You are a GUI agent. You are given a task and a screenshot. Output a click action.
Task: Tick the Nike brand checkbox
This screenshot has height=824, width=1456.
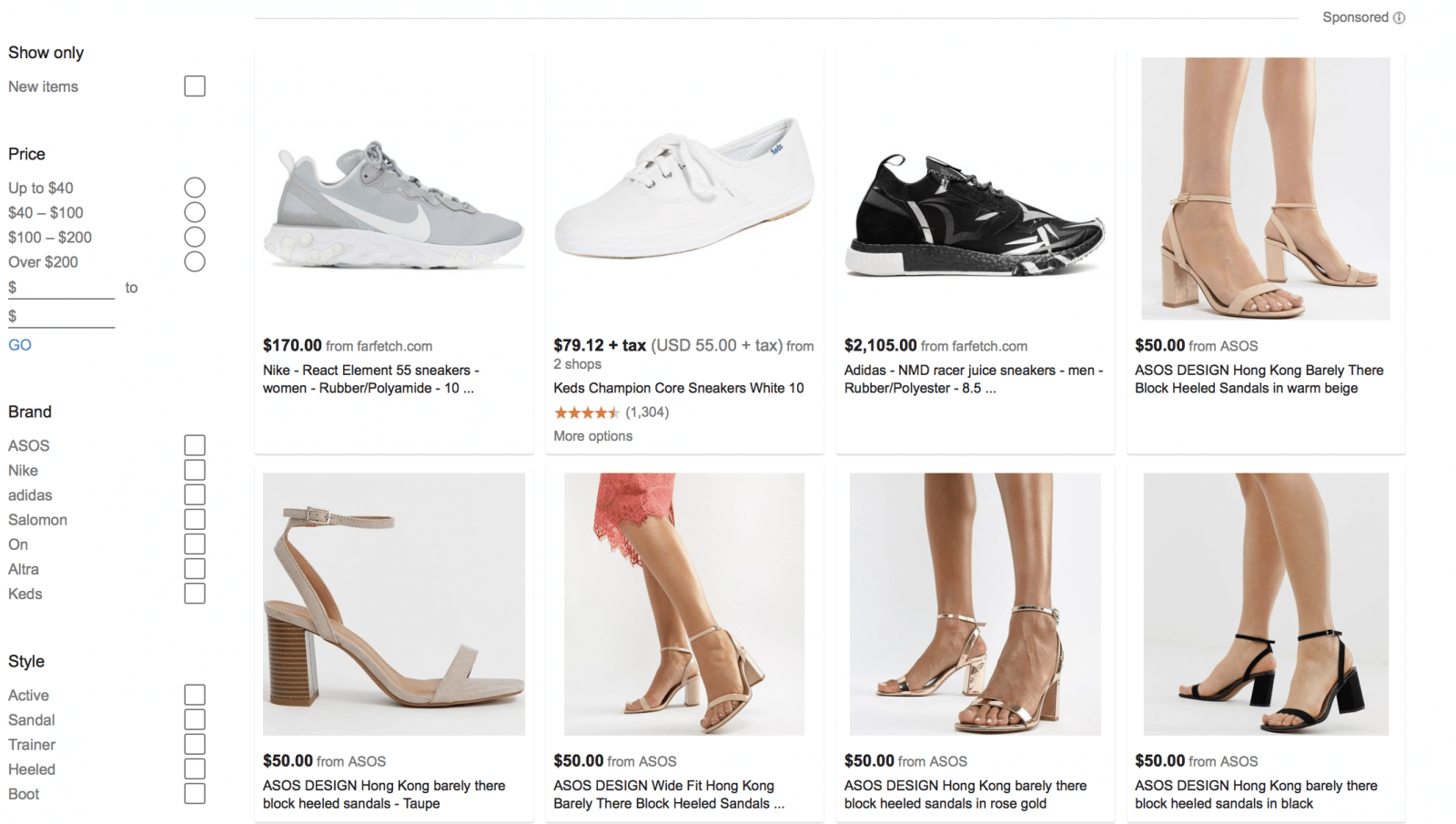(x=195, y=470)
